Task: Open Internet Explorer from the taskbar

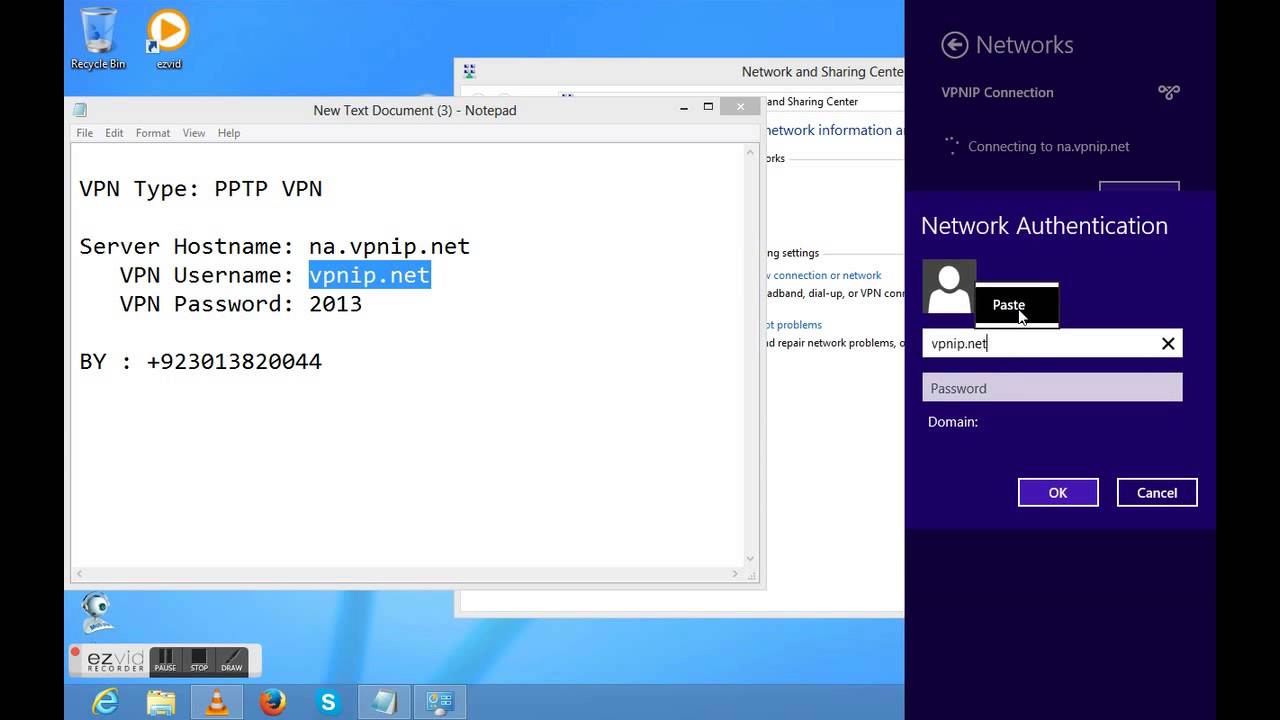Action: (105, 703)
